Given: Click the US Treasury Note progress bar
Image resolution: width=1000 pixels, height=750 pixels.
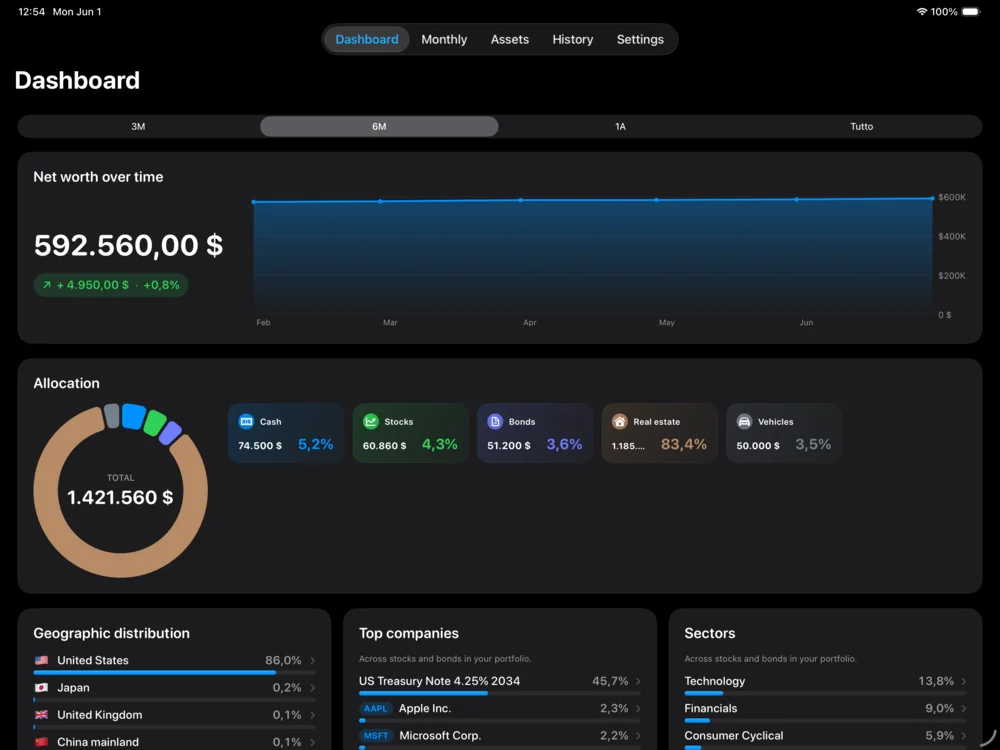Looking at the screenshot, I should (x=499, y=693).
